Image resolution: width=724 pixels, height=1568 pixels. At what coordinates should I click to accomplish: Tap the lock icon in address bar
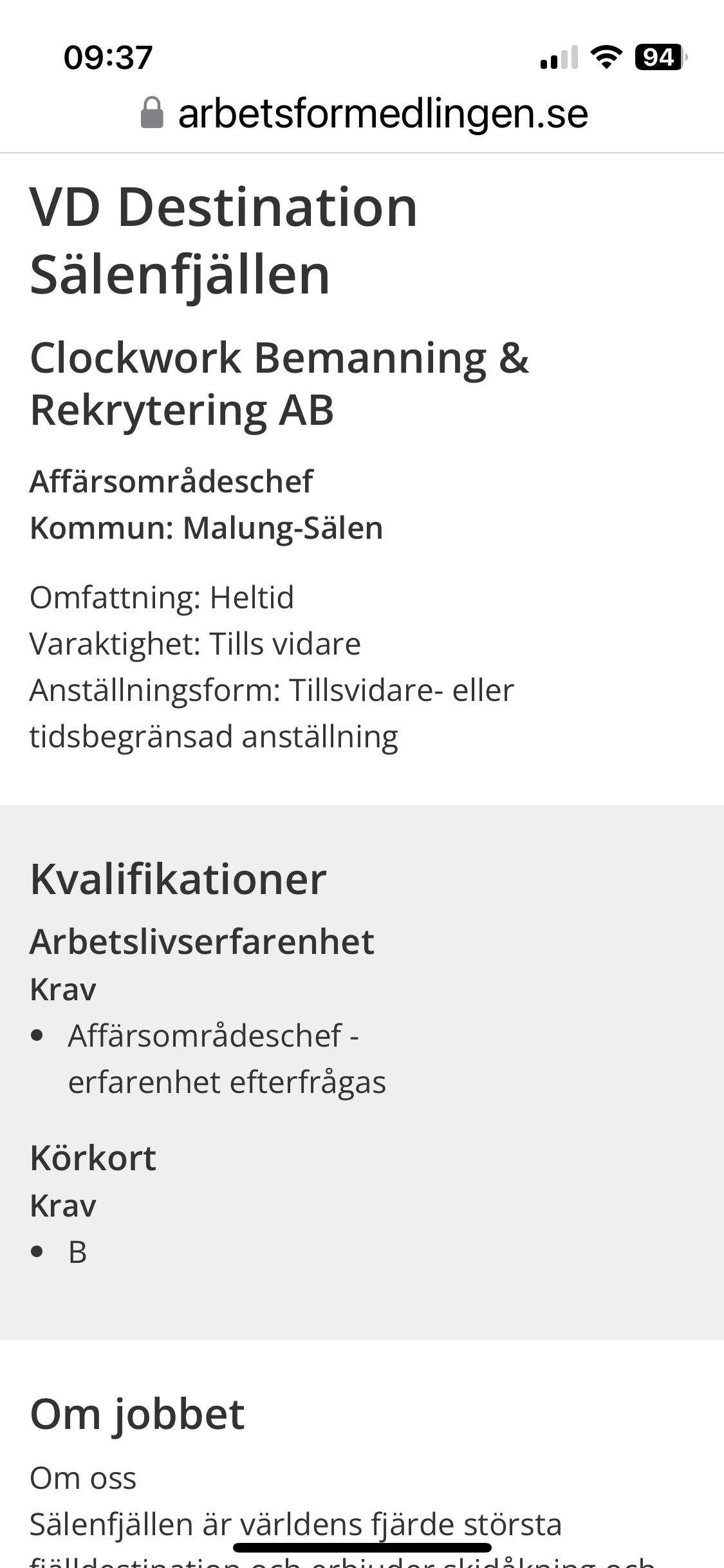coord(152,113)
